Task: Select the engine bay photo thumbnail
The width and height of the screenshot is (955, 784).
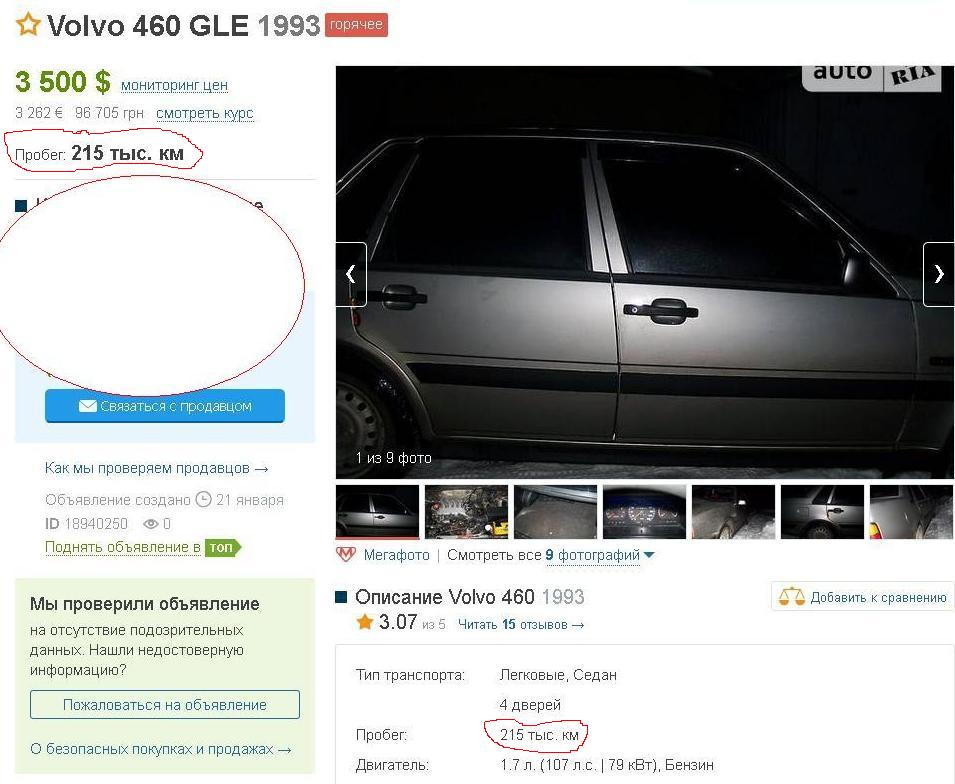Action: coord(466,512)
